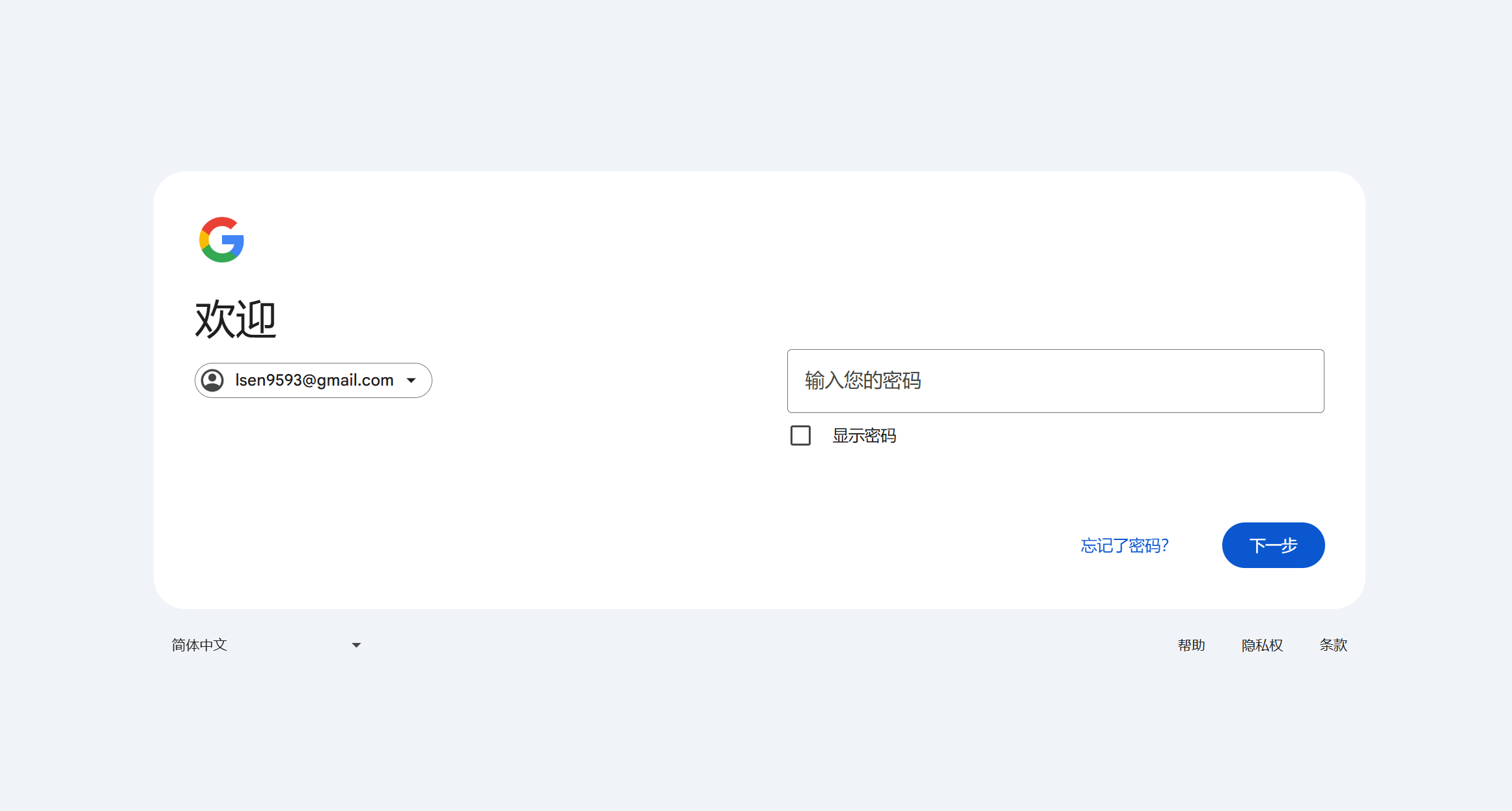Open the 忘记了密码? link
This screenshot has width=1512, height=811.
(x=1123, y=545)
